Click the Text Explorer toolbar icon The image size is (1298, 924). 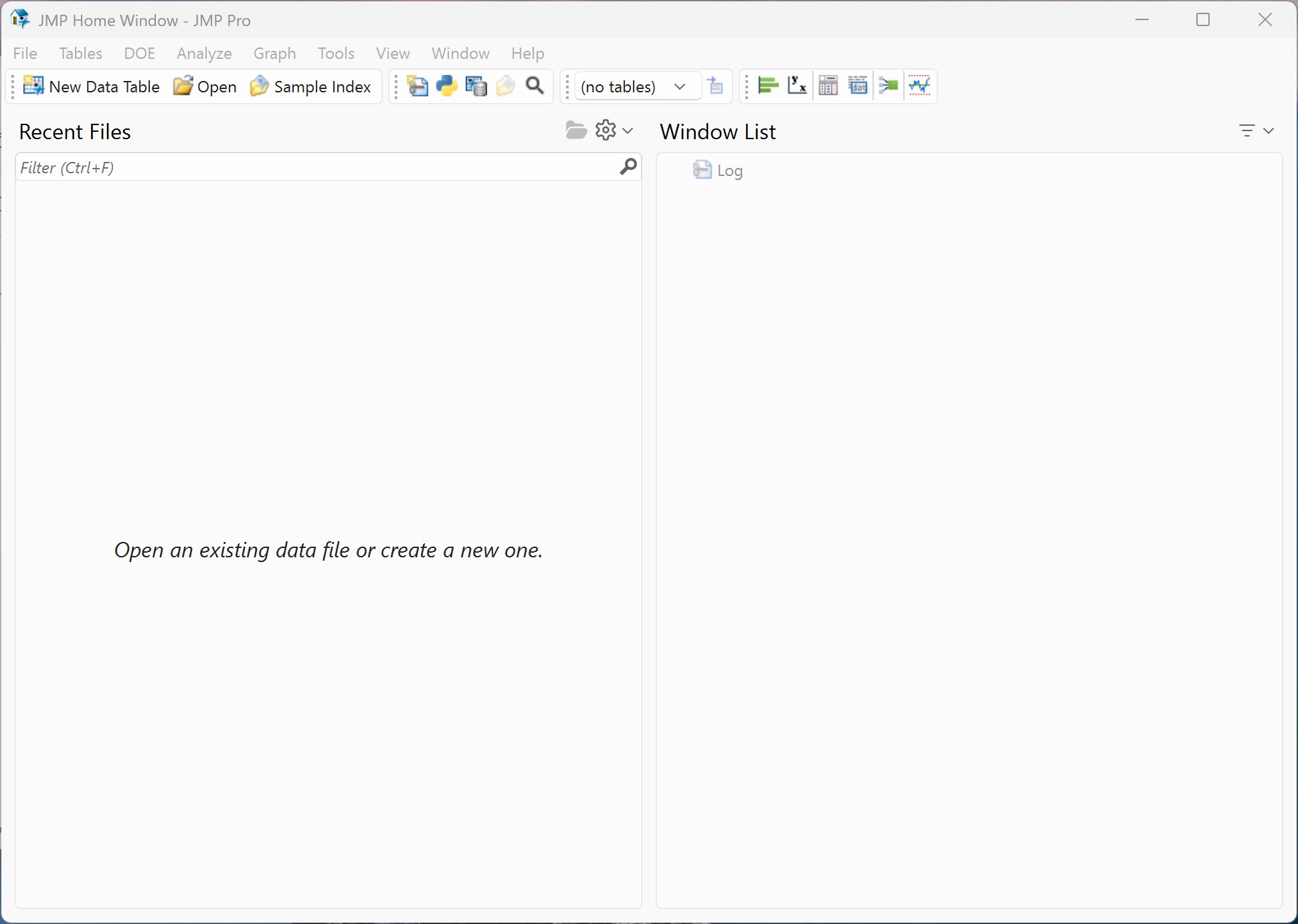point(858,86)
